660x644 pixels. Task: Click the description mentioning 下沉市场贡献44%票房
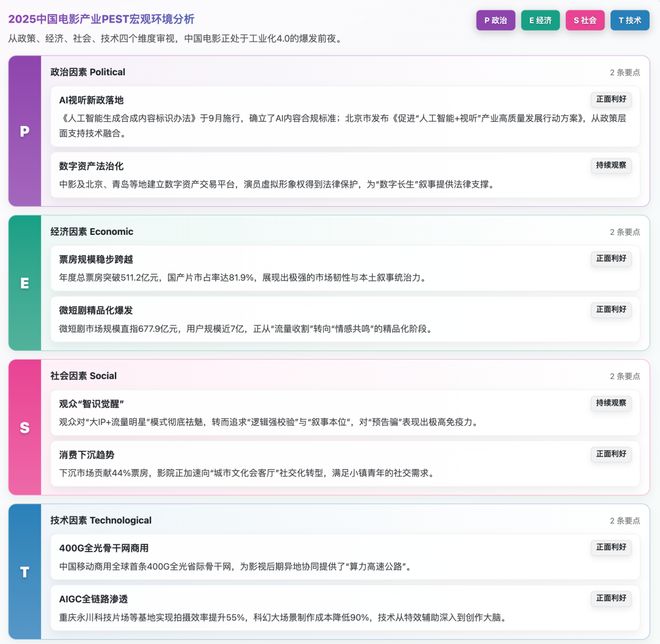(248, 473)
